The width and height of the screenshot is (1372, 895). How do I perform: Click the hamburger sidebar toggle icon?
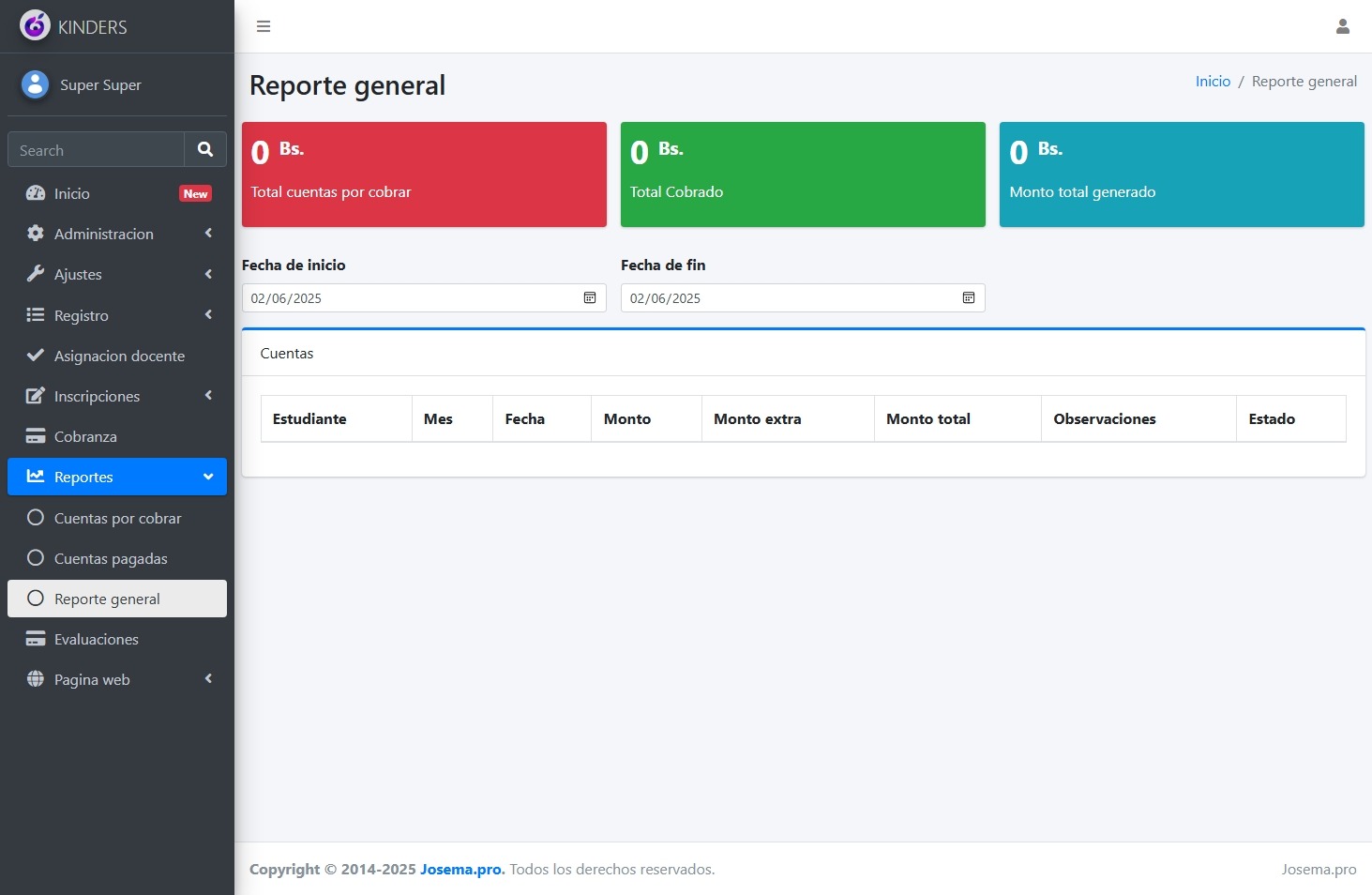pos(264,26)
